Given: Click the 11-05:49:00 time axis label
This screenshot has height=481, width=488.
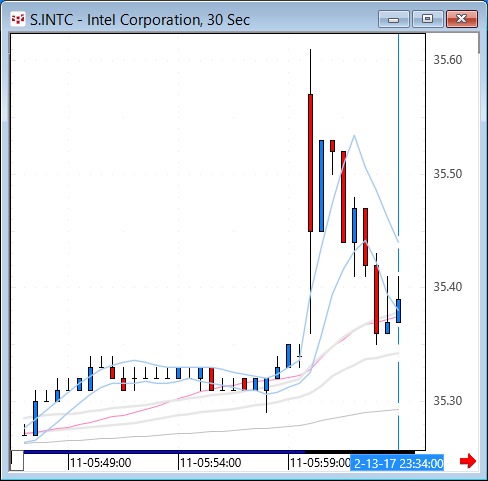Looking at the screenshot, I should coord(101,463).
